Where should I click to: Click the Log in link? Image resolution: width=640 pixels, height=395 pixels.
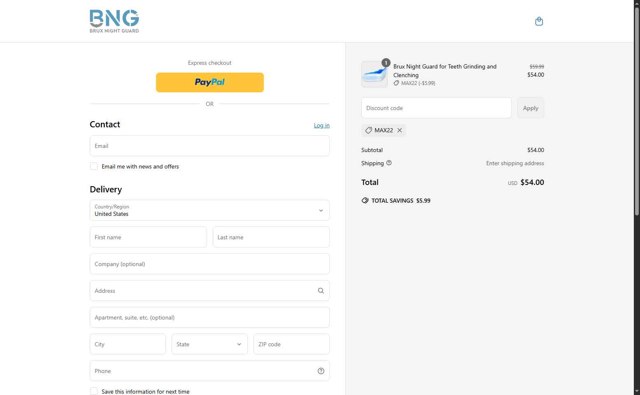[x=322, y=125]
